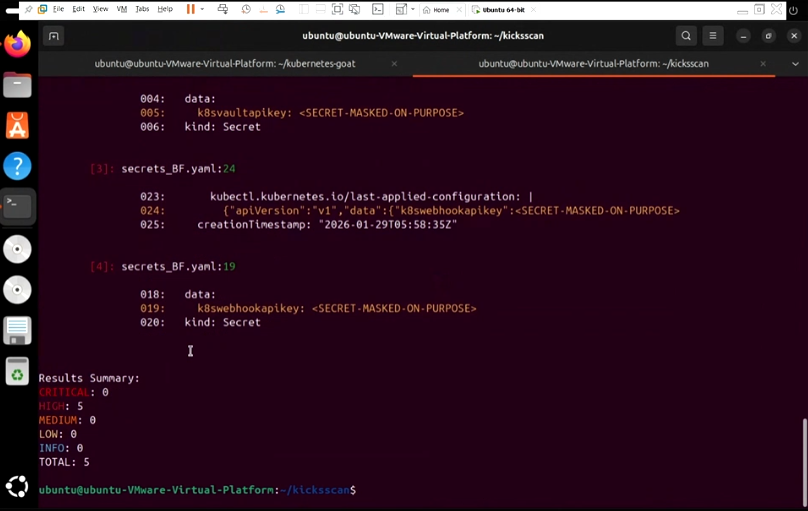Toggle the thumbnail bar icon in VMware toolbar
This screenshot has height=511, width=808.
coord(321,9)
